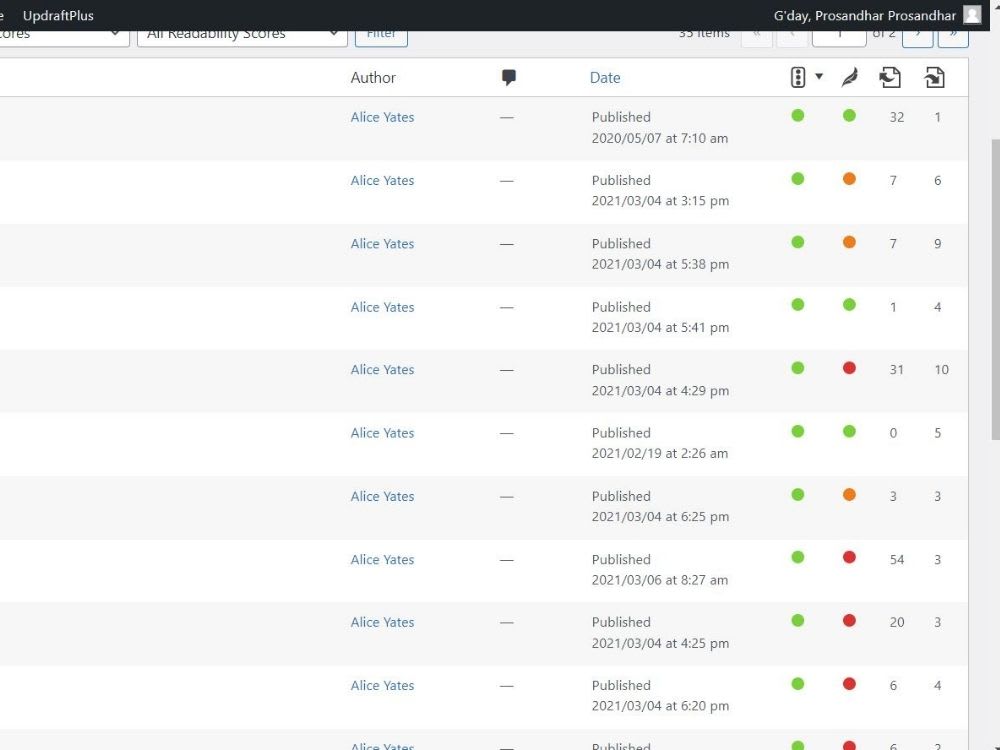1000x750 pixels.
Task: Click red readability dot for 6:20 pm post
Action: point(849,684)
